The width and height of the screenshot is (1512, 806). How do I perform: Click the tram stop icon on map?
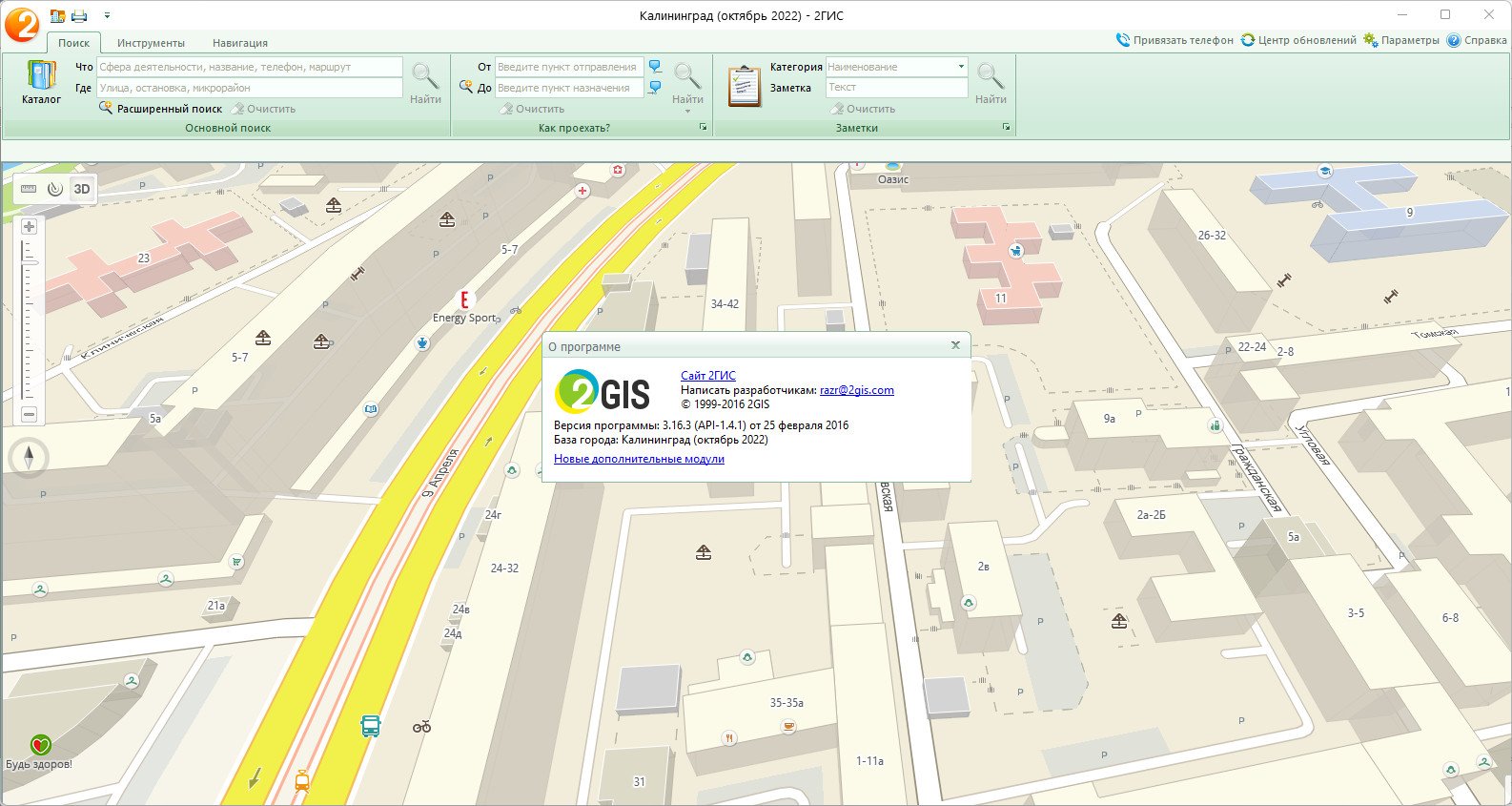[x=302, y=781]
